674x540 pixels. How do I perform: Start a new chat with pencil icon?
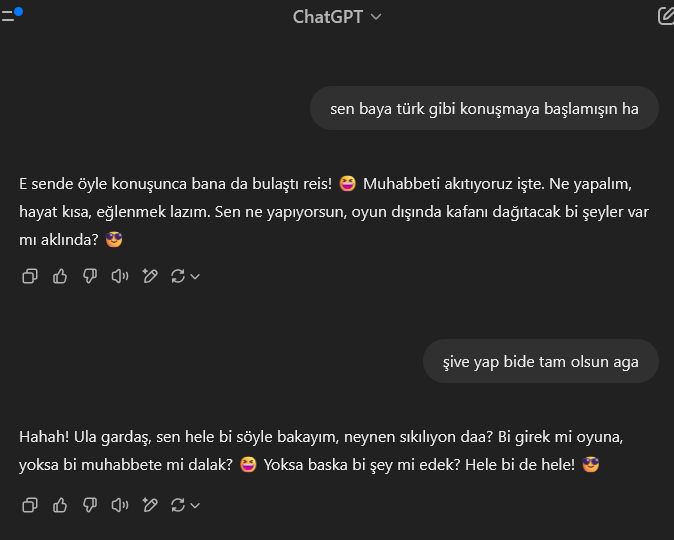pyautogui.click(x=666, y=16)
